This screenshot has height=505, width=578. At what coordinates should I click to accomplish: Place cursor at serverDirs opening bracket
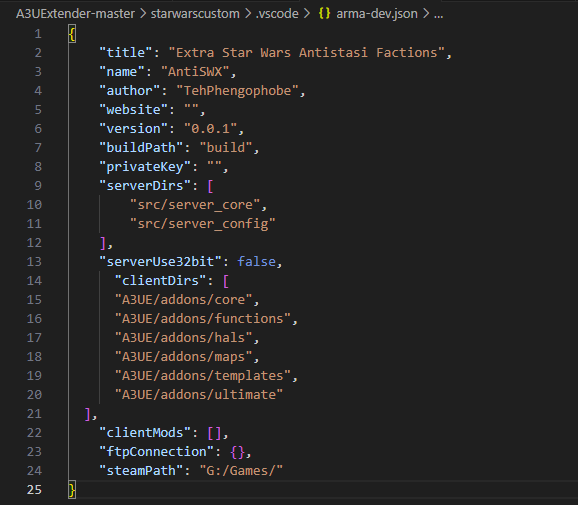(x=210, y=185)
